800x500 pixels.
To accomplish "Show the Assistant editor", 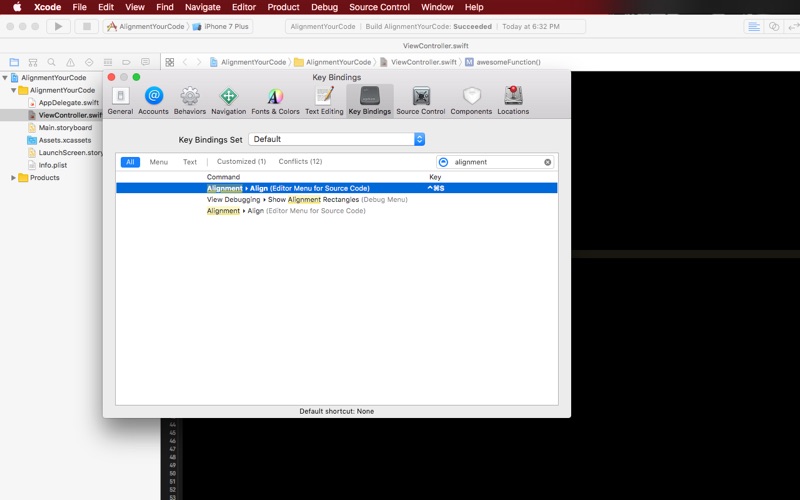I will tap(774, 27).
